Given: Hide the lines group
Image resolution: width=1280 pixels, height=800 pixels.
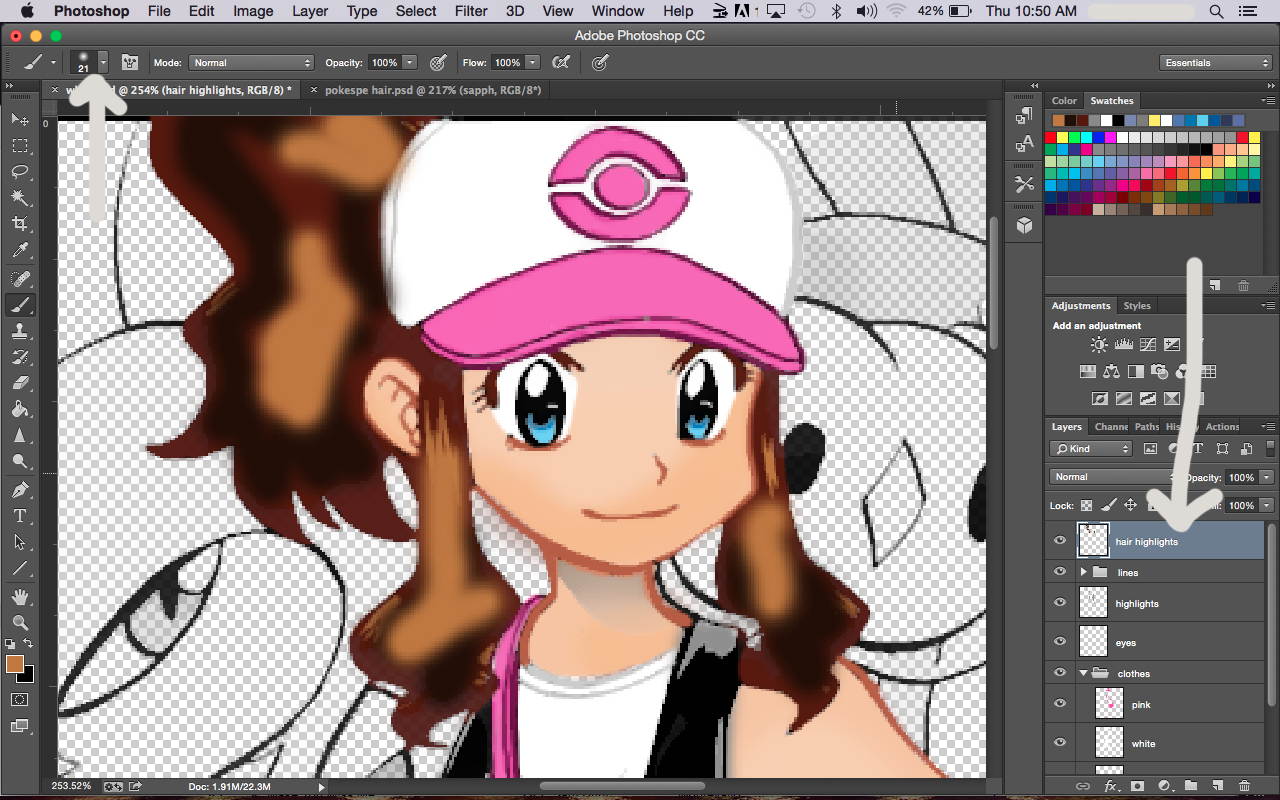Looking at the screenshot, I should click(x=1060, y=572).
